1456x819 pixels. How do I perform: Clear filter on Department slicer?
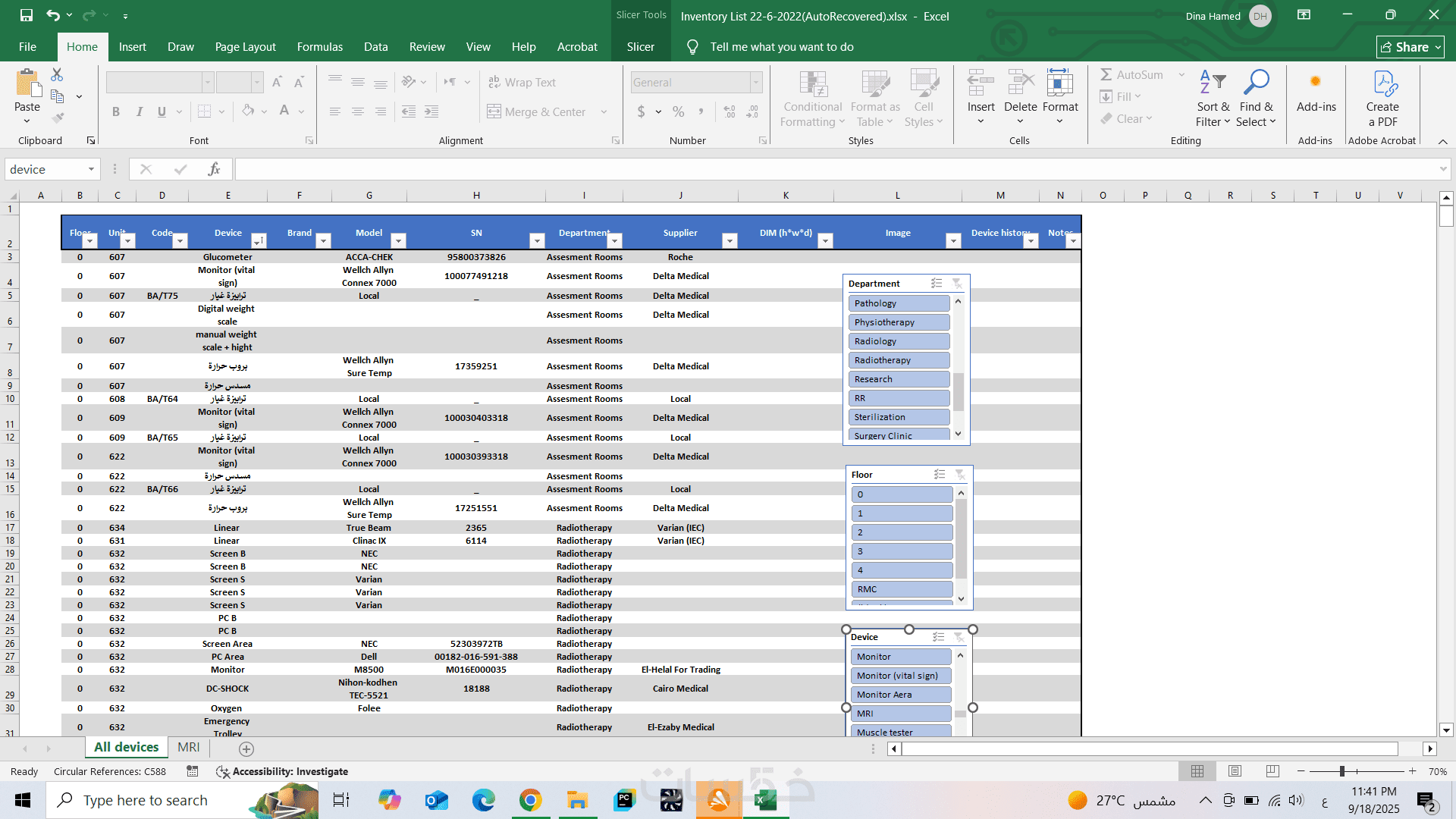957,284
